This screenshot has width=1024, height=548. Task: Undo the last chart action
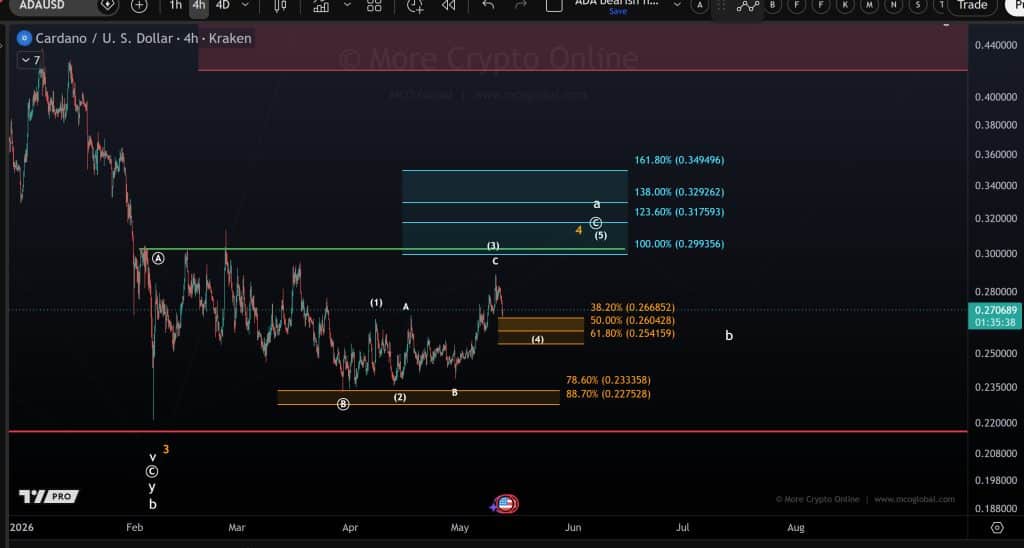pos(488,5)
